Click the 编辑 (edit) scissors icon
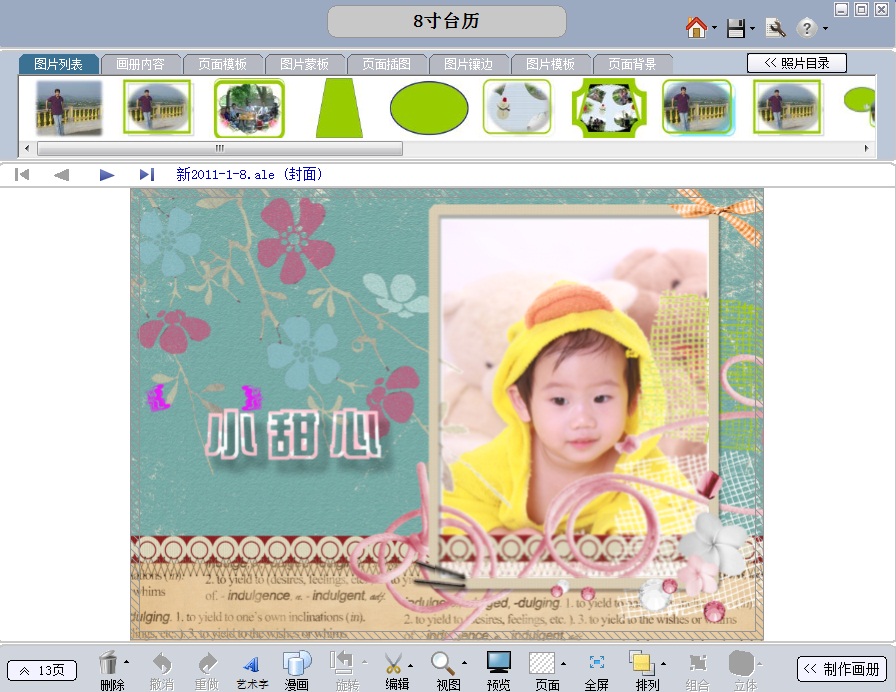 coord(394,663)
